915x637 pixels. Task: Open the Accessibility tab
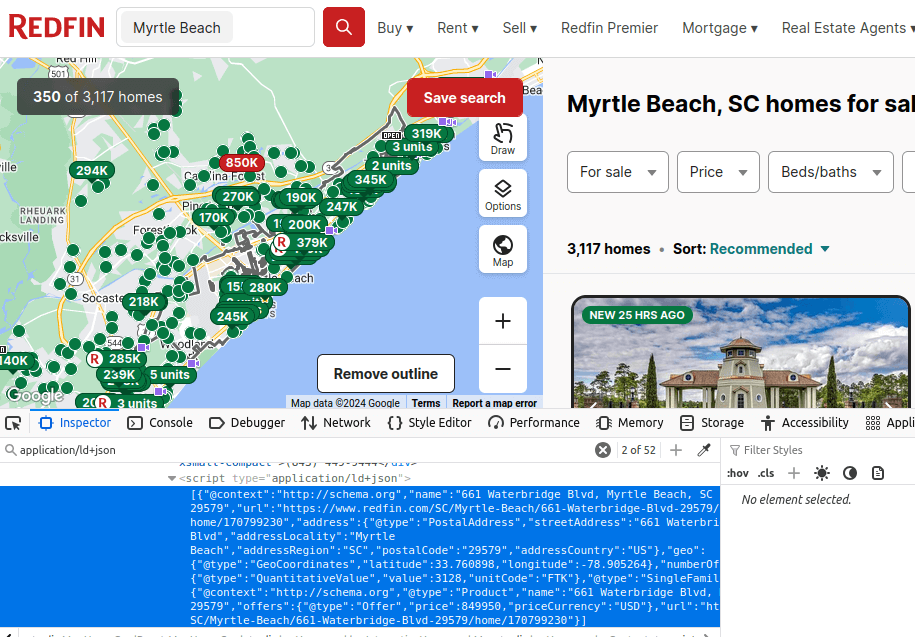coord(805,423)
